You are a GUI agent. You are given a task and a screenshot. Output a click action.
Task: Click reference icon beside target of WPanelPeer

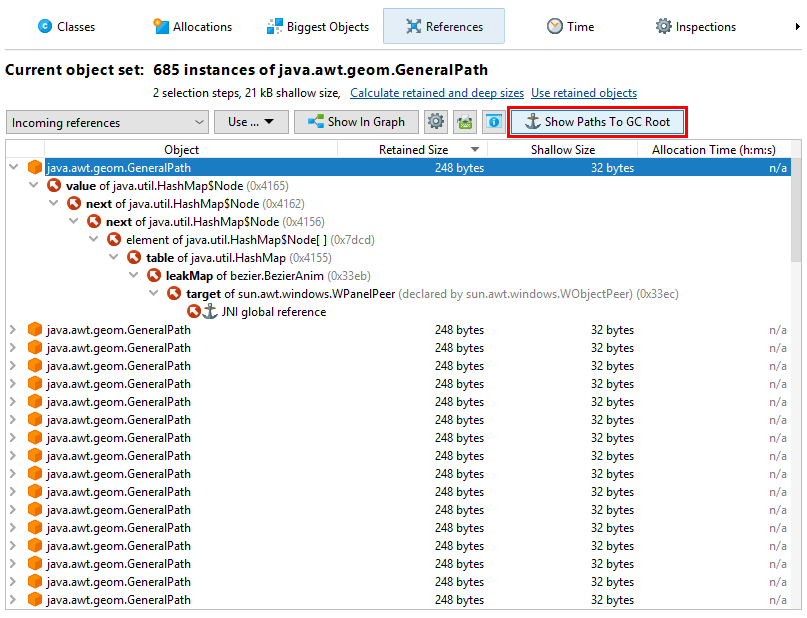174,294
